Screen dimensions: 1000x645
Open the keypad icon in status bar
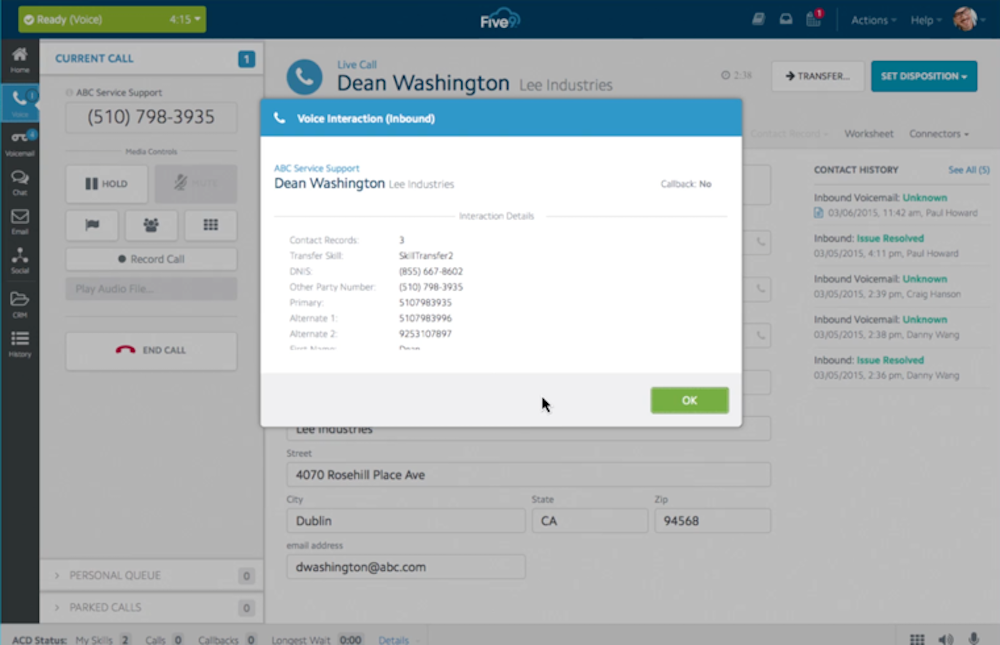pos(917,639)
